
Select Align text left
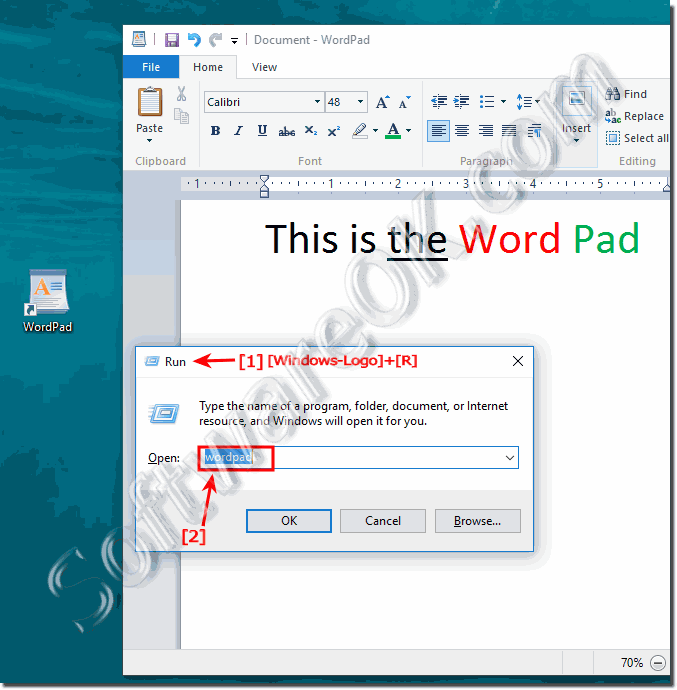click(438, 131)
